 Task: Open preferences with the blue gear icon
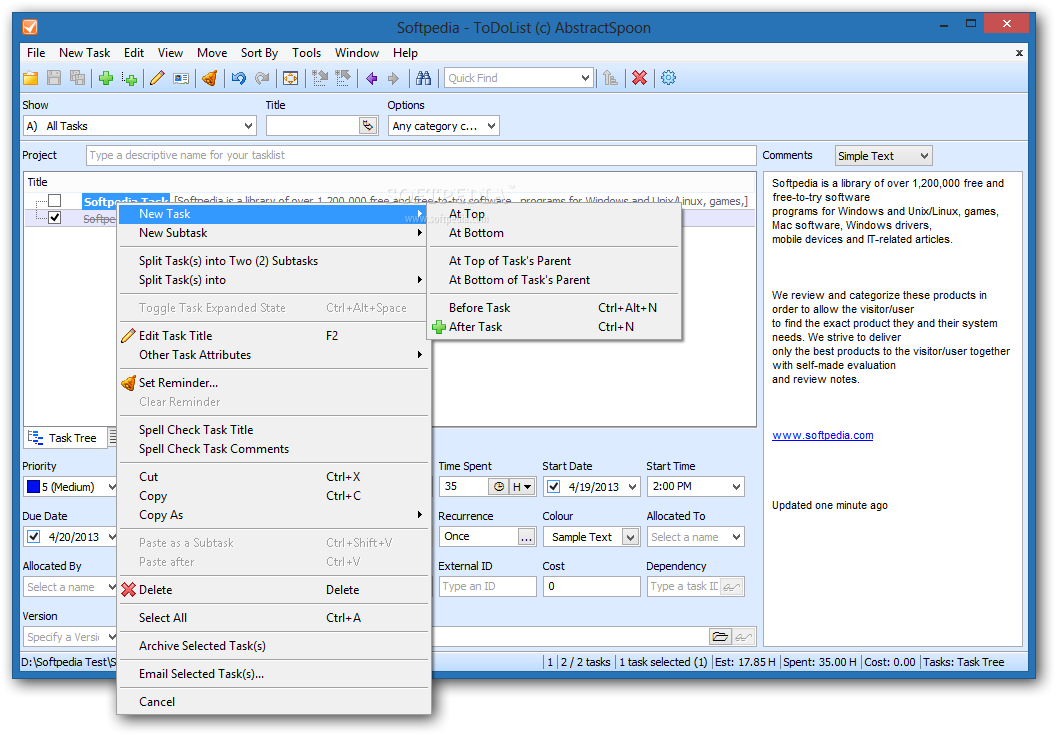click(668, 78)
